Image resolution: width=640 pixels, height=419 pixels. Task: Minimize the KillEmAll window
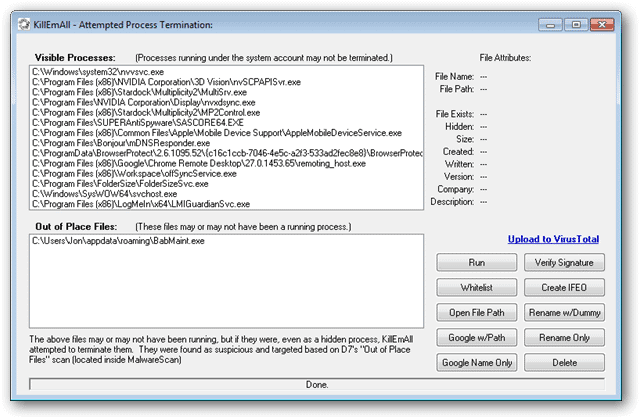550,25
